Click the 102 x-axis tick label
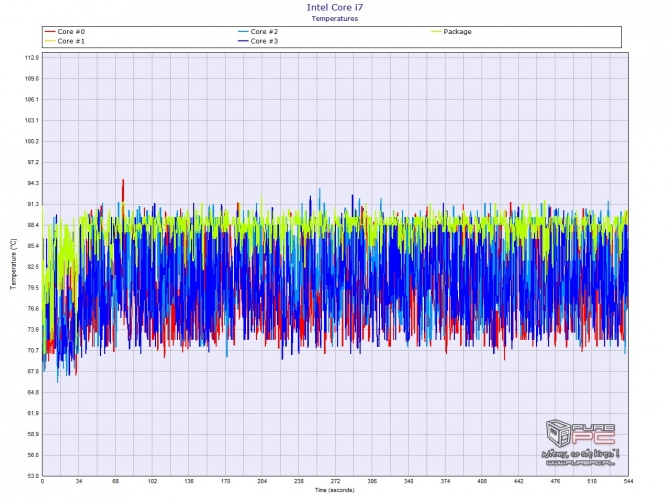The width and height of the screenshot is (670, 502). pyautogui.click(x=153, y=481)
